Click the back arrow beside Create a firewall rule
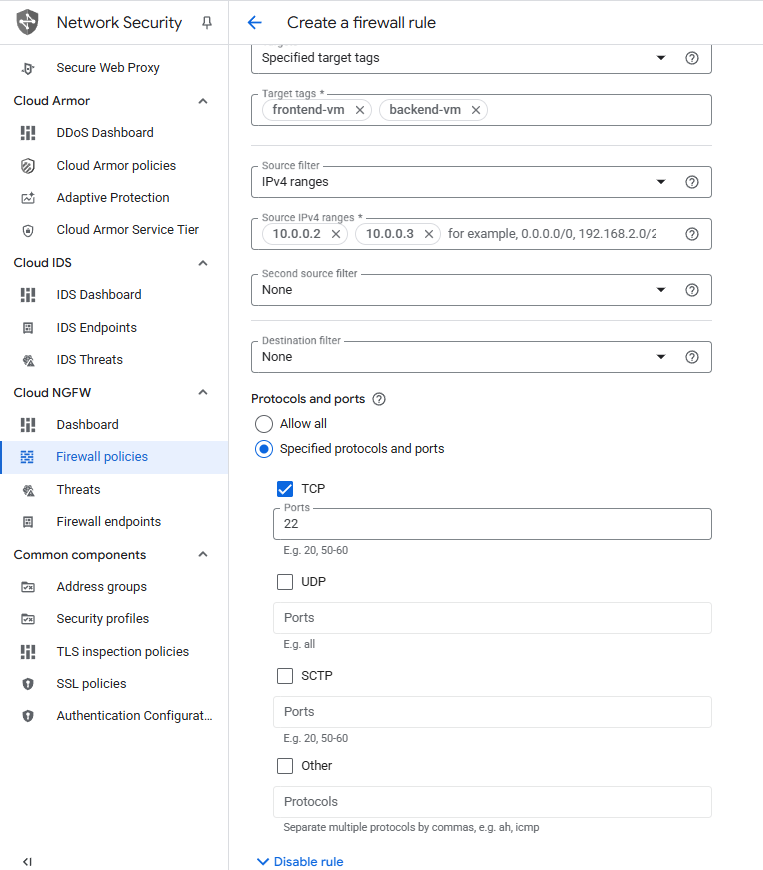The image size is (763, 870). [254, 23]
